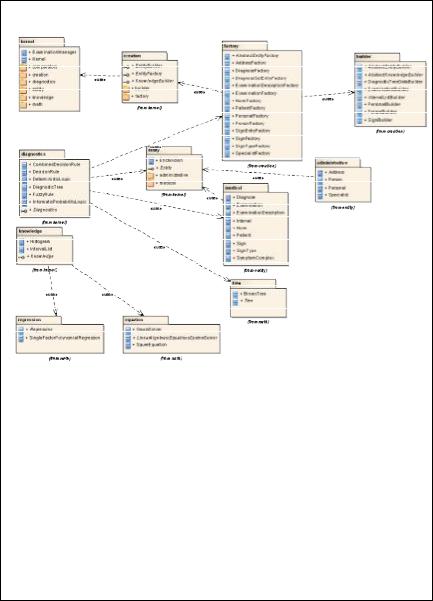Click the class icon beside SignBuilder

[359, 120]
